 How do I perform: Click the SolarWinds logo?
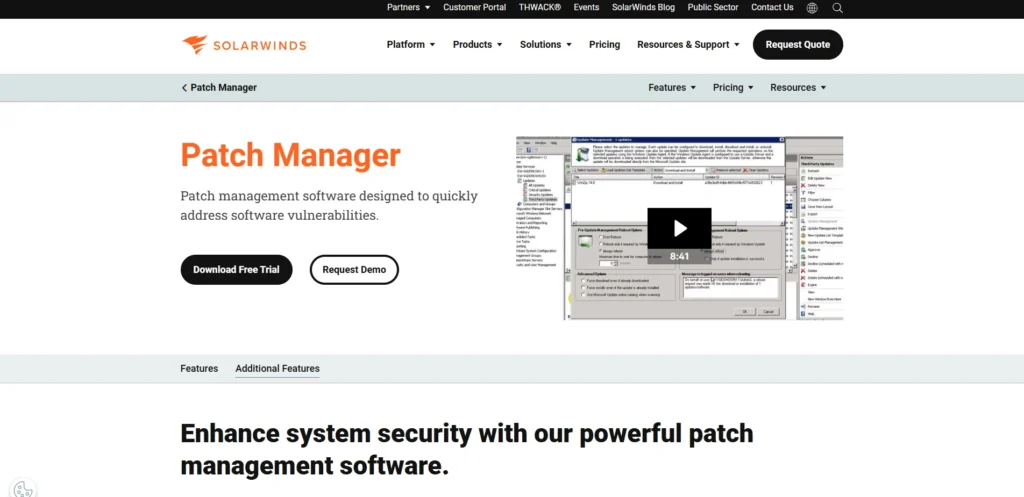click(244, 45)
